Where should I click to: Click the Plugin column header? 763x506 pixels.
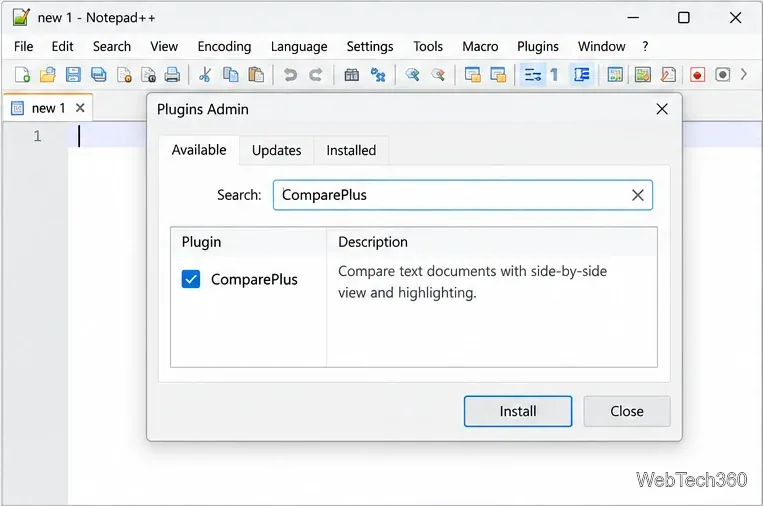[x=248, y=242]
